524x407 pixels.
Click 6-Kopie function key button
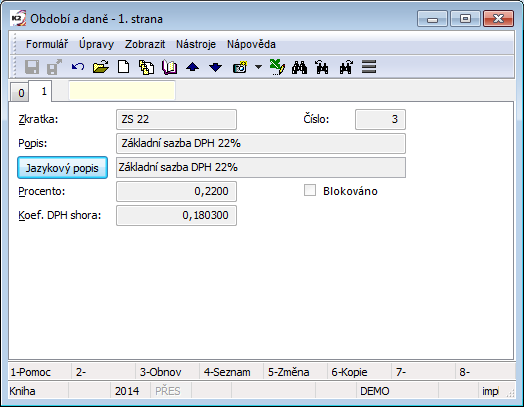[360, 372]
